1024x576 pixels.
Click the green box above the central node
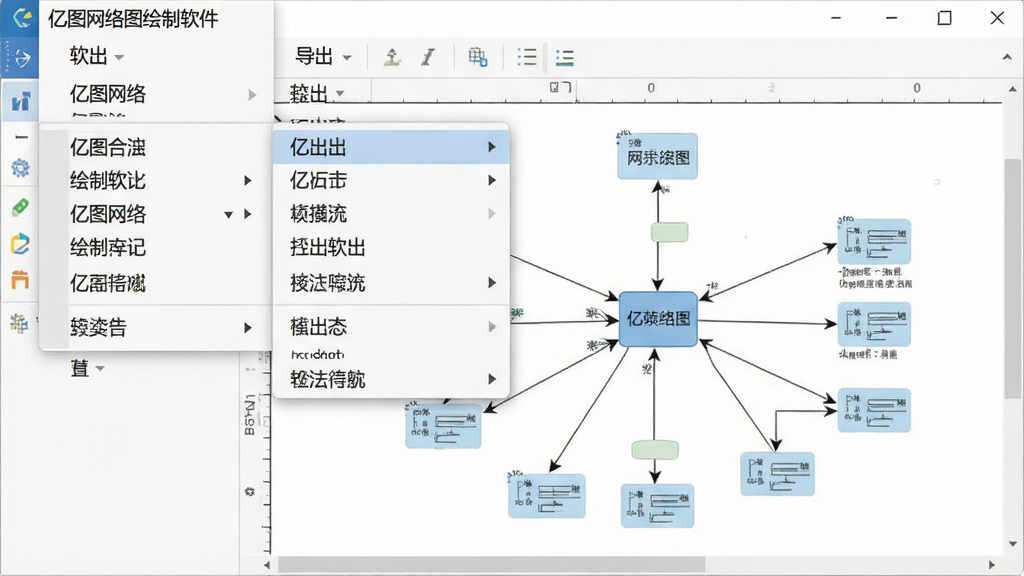coord(669,232)
